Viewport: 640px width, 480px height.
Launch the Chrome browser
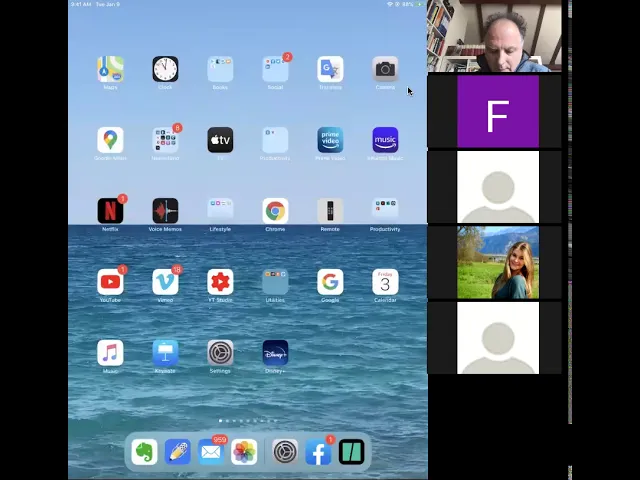[276, 211]
